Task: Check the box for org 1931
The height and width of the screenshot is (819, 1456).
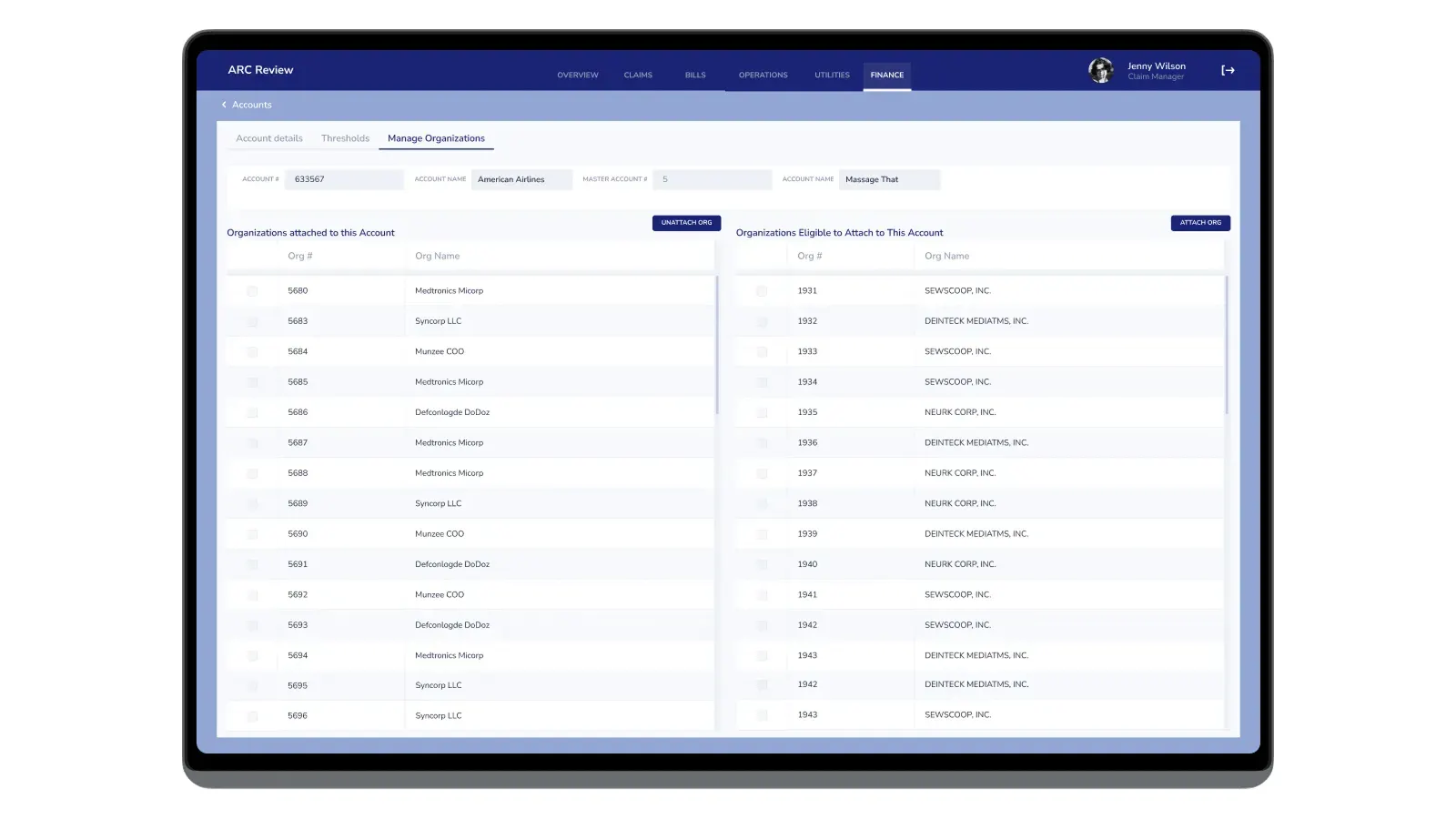Action: [762, 291]
